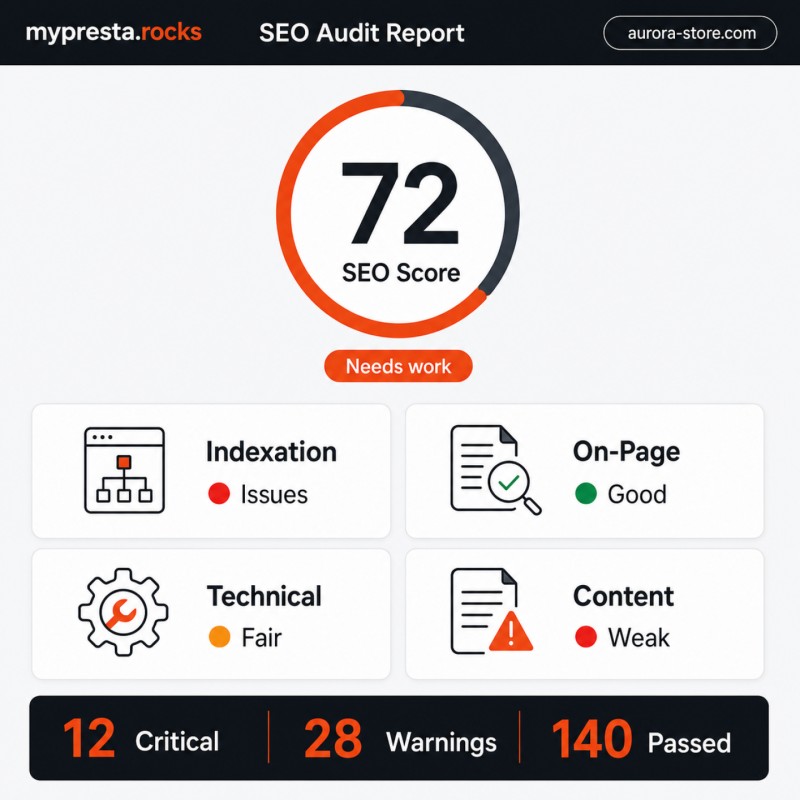This screenshot has width=800, height=800.
Task: Click the Weak status text
Action: pyautogui.click(x=639, y=638)
